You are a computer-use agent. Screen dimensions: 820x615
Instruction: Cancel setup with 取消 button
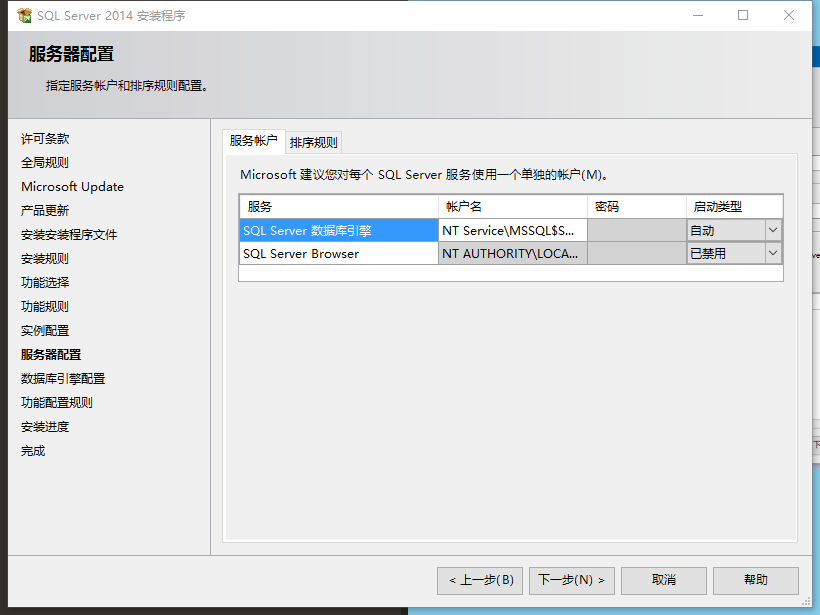pyautogui.click(x=664, y=580)
